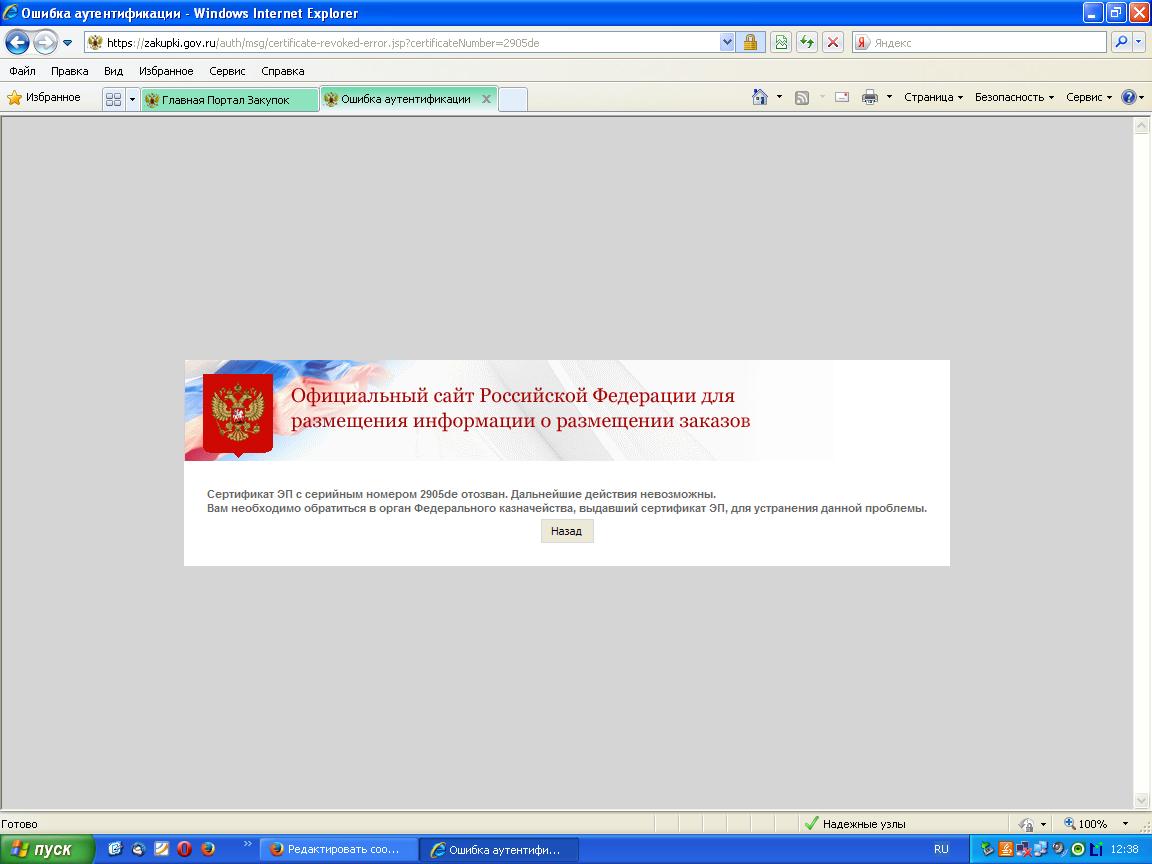This screenshot has width=1152, height=864.
Task: Click the Compatibility View icon
Action: pos(781,42)
